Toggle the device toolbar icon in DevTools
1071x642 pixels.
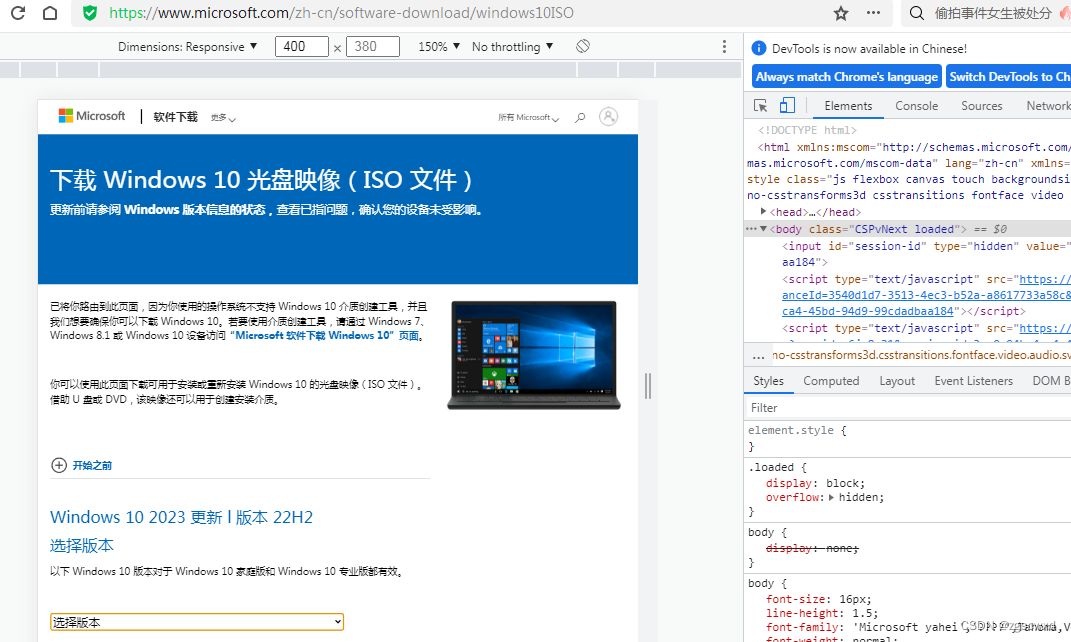[787, 105]
